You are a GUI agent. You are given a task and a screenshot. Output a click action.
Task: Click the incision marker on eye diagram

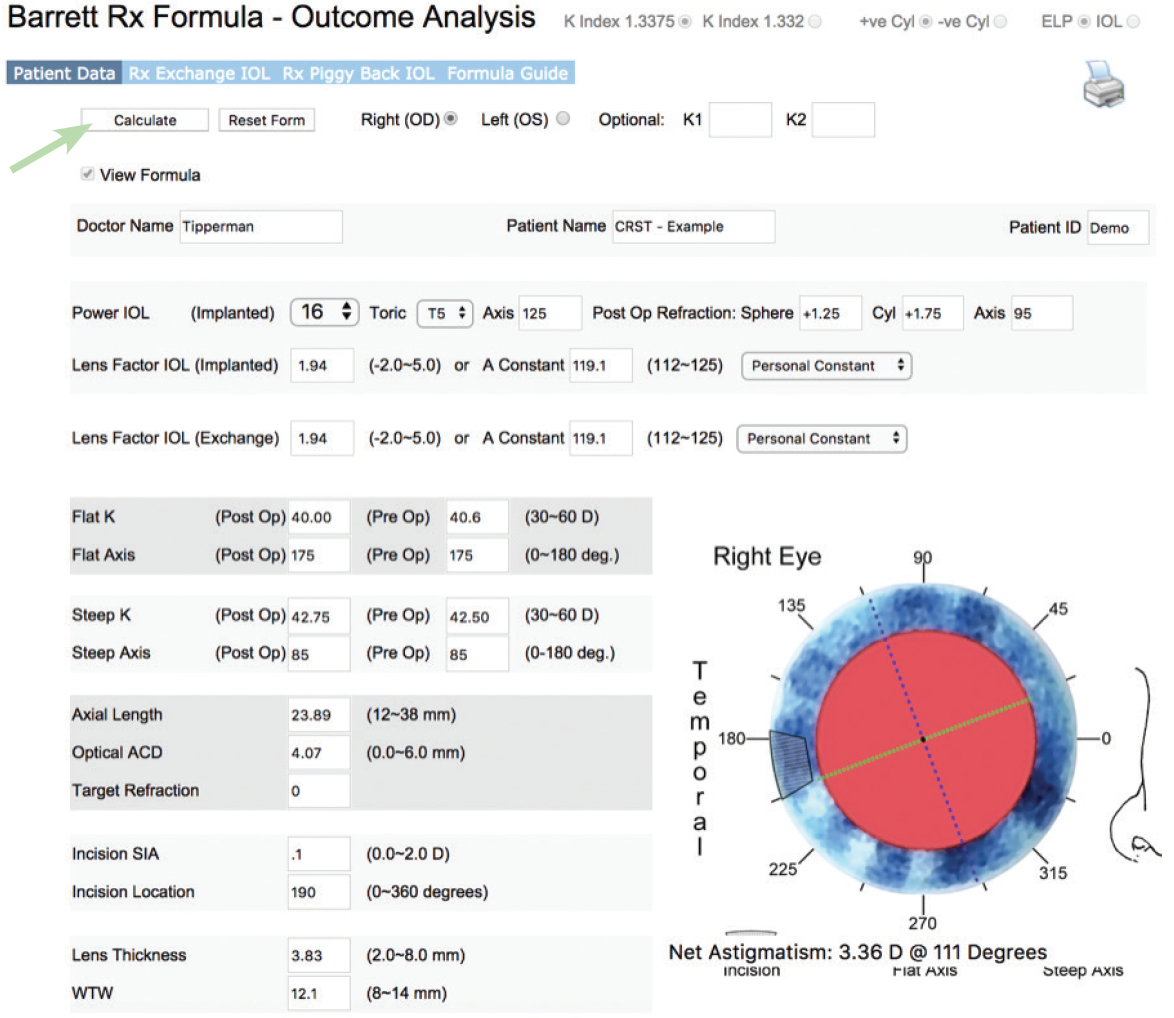click(792, 763)
